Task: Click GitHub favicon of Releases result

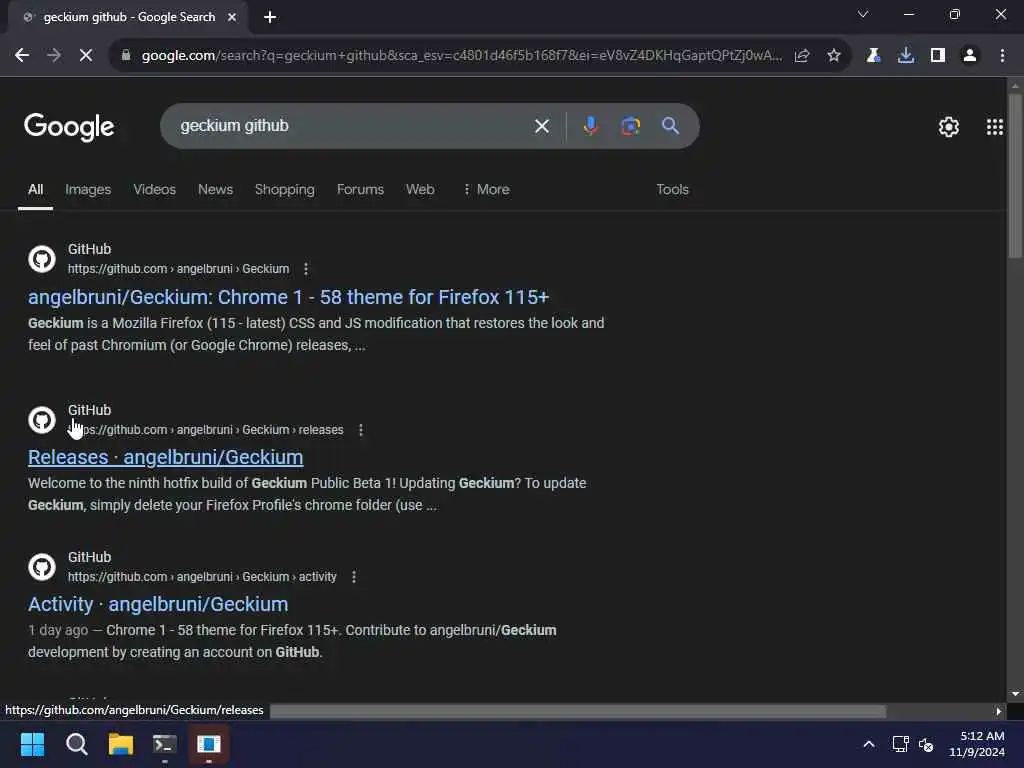Action: pyautogui.click(x=42, y=420)
